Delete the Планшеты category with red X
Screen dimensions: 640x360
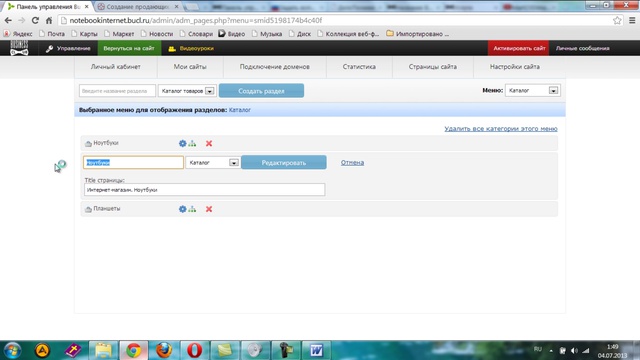[209, 209]
